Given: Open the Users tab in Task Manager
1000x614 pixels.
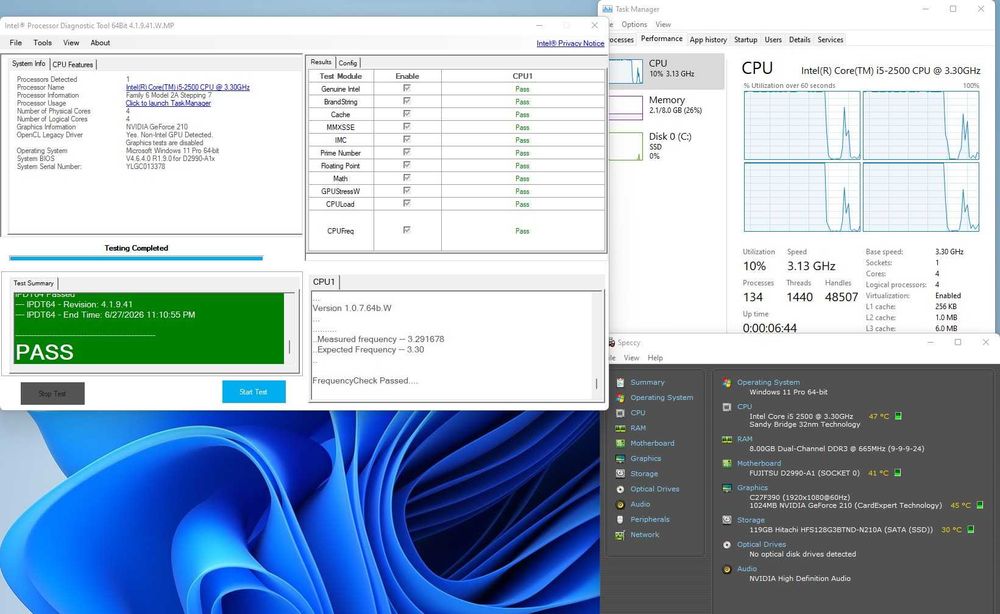Looking at the screenshot, I should click(x=773, y=40).
